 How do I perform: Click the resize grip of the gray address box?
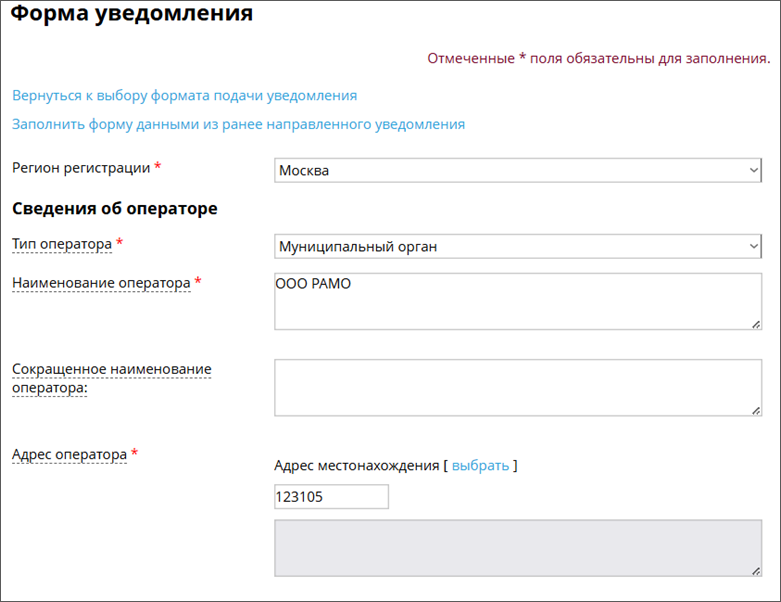(x=756, y=571)
